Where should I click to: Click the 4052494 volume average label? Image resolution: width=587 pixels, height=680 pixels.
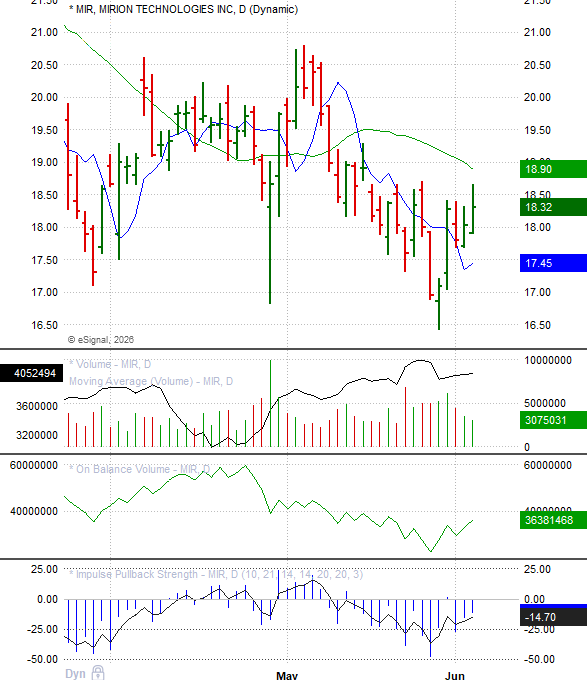tap(32, 373)
